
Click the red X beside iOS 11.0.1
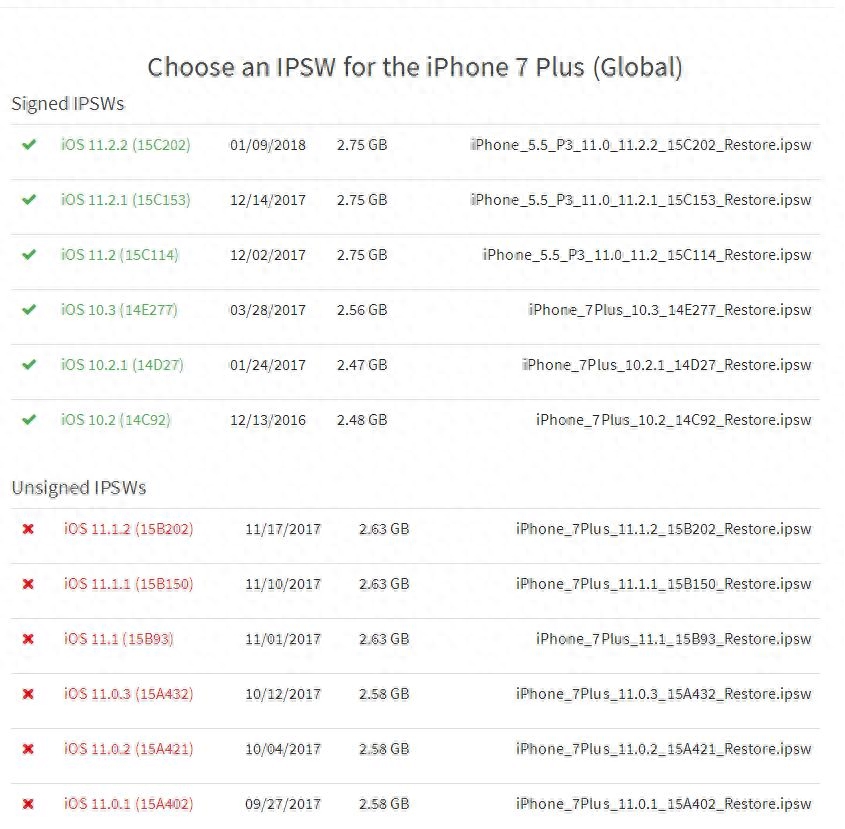tap(28, 803)
